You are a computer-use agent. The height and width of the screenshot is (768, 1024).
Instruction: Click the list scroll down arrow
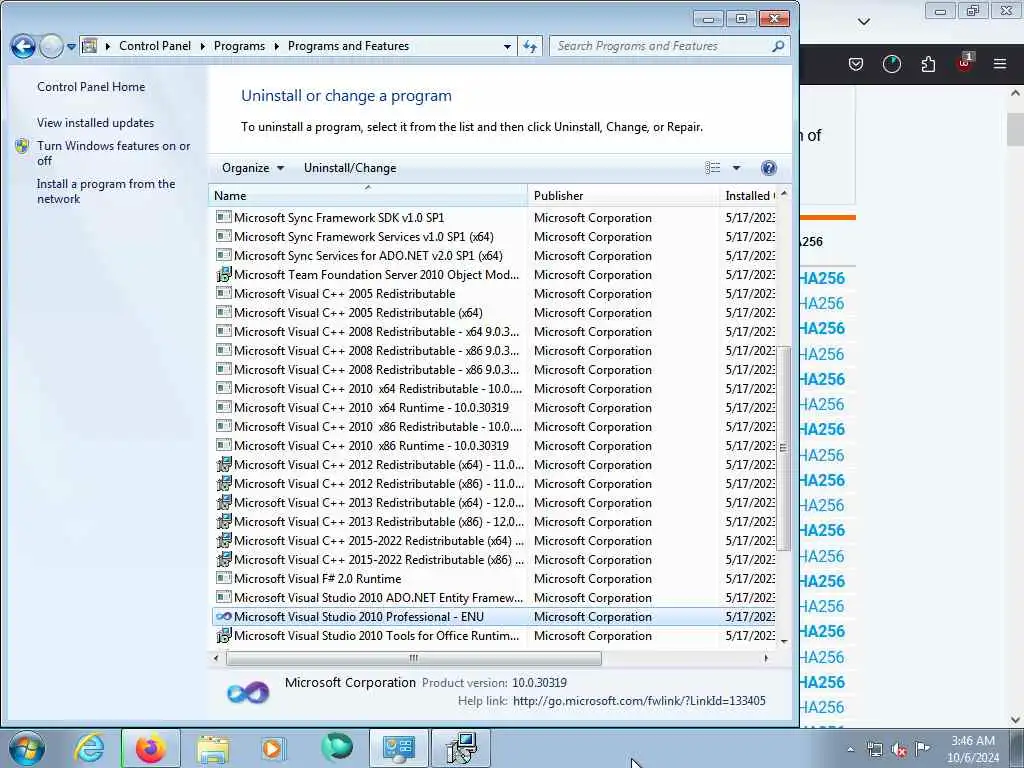pos(784,641)
